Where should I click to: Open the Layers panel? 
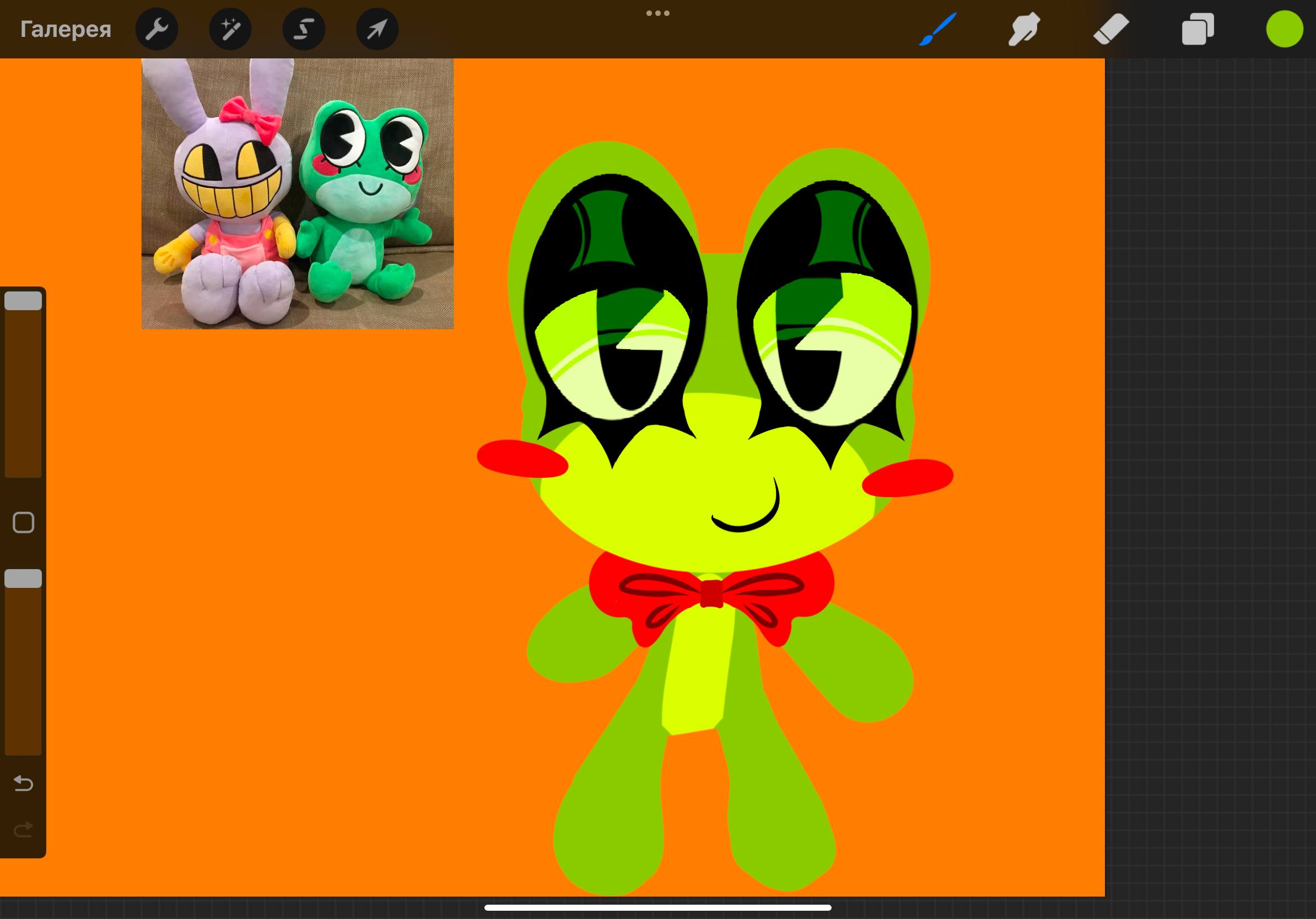tap(1198, 29)
